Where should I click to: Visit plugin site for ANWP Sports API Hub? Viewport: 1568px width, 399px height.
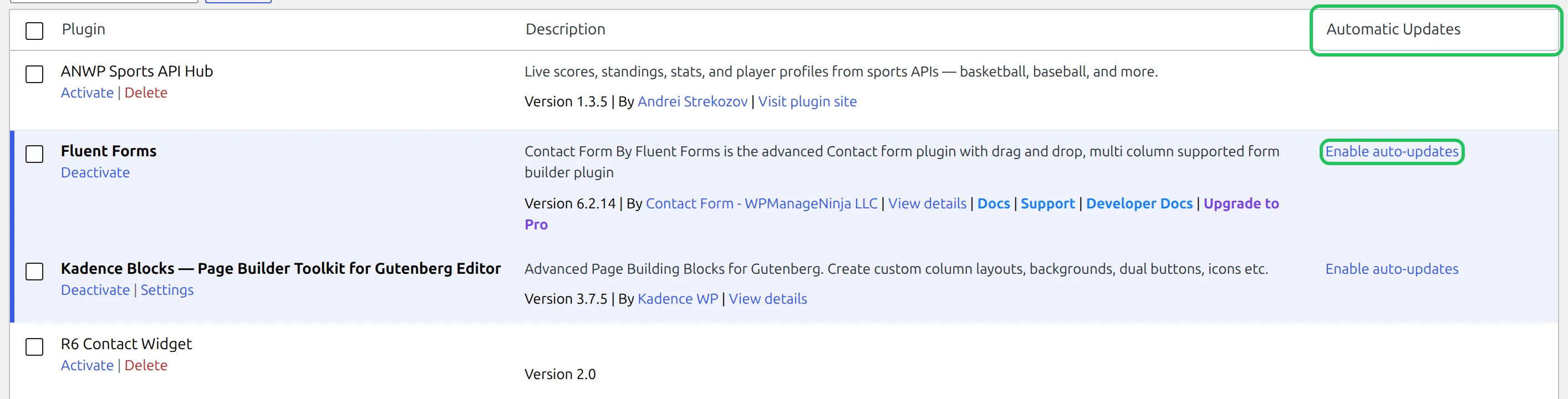coord(807,101)
